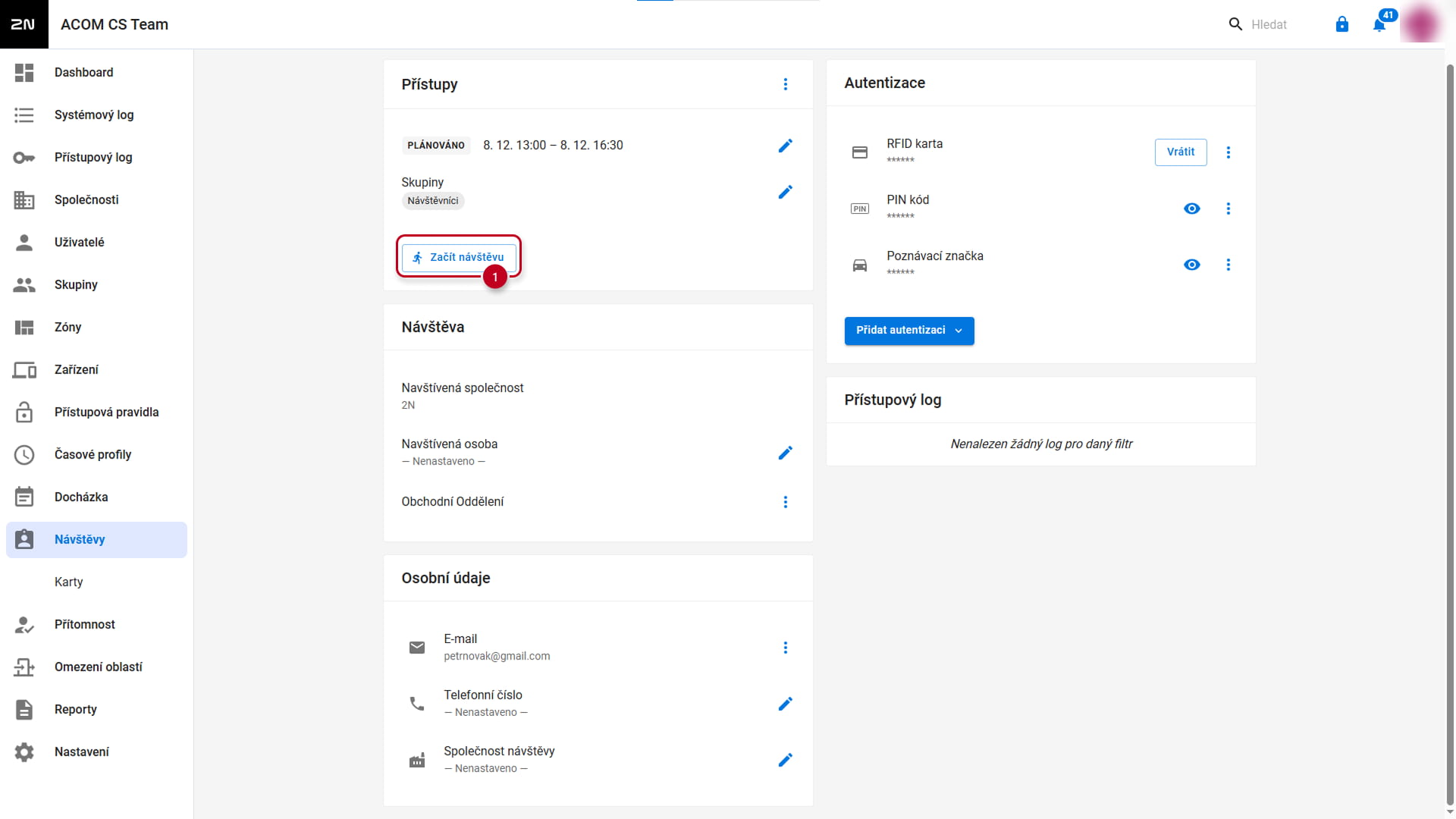Viewport: 1456px width, 819px height.
Task: Open Systémový log menu item
Action: click(x=96, y=115)
